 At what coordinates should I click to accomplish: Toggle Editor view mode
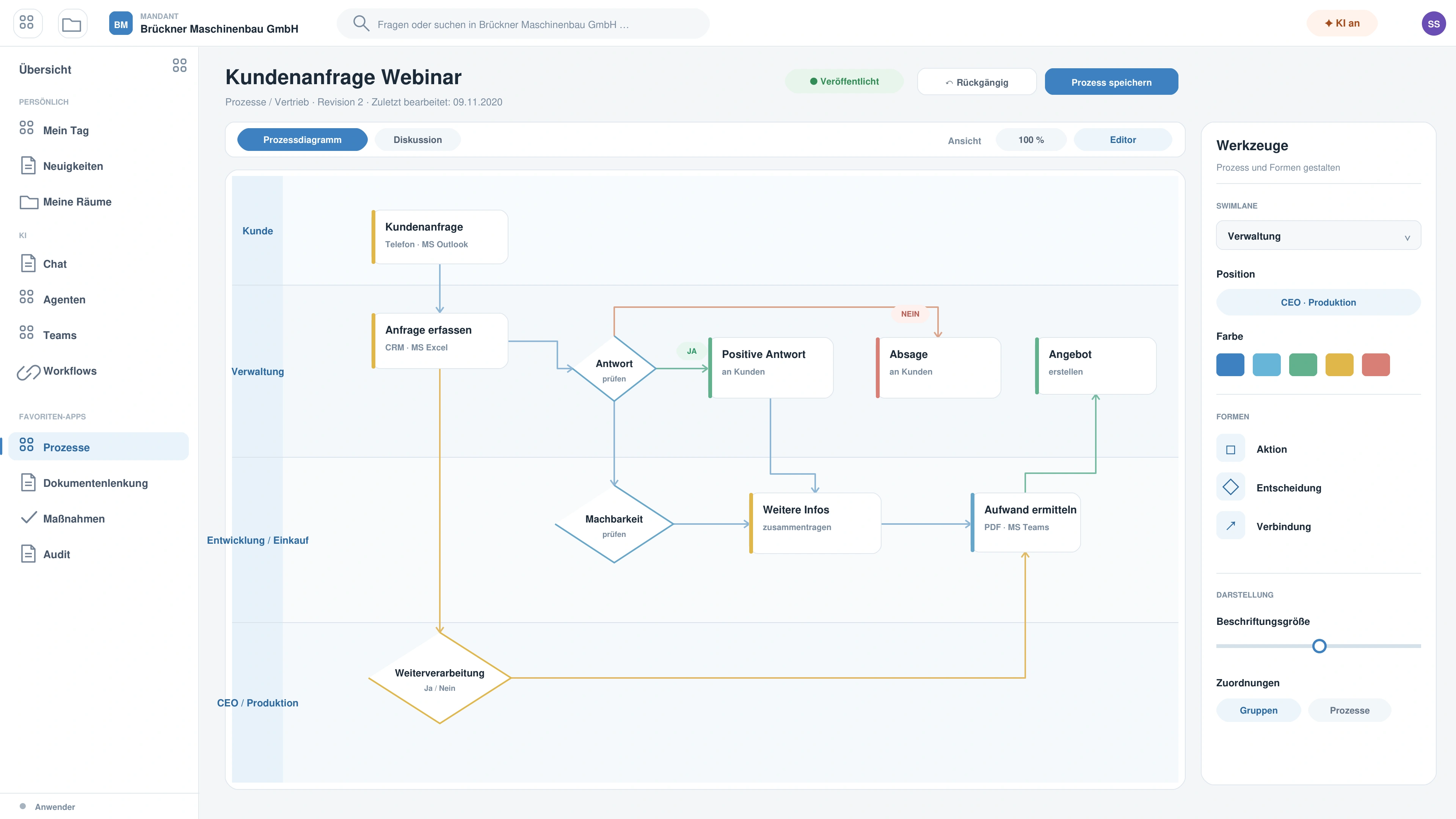coord(1122,140)
